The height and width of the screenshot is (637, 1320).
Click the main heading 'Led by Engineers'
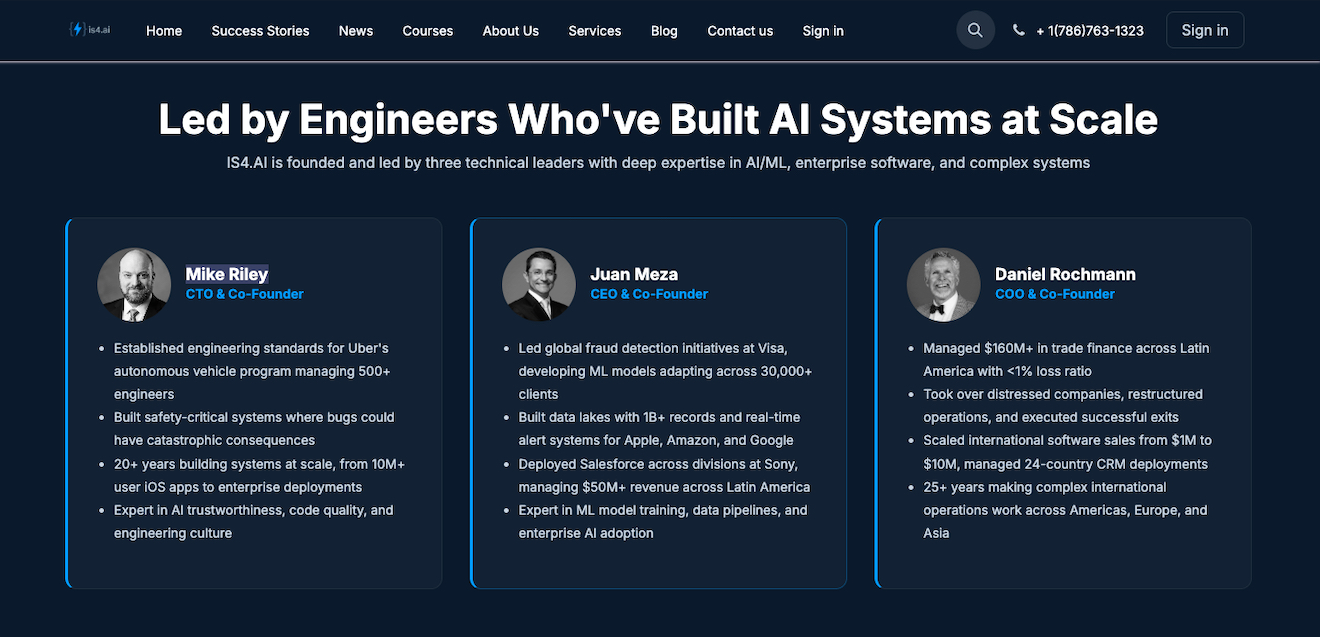(x=658, y=120)
